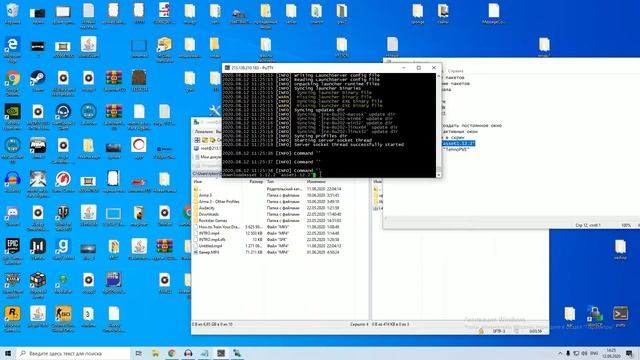Select the Wargaming Game Center desktop icon
The width and height of the screenshot is (640, 360).
tap(63, 181)
